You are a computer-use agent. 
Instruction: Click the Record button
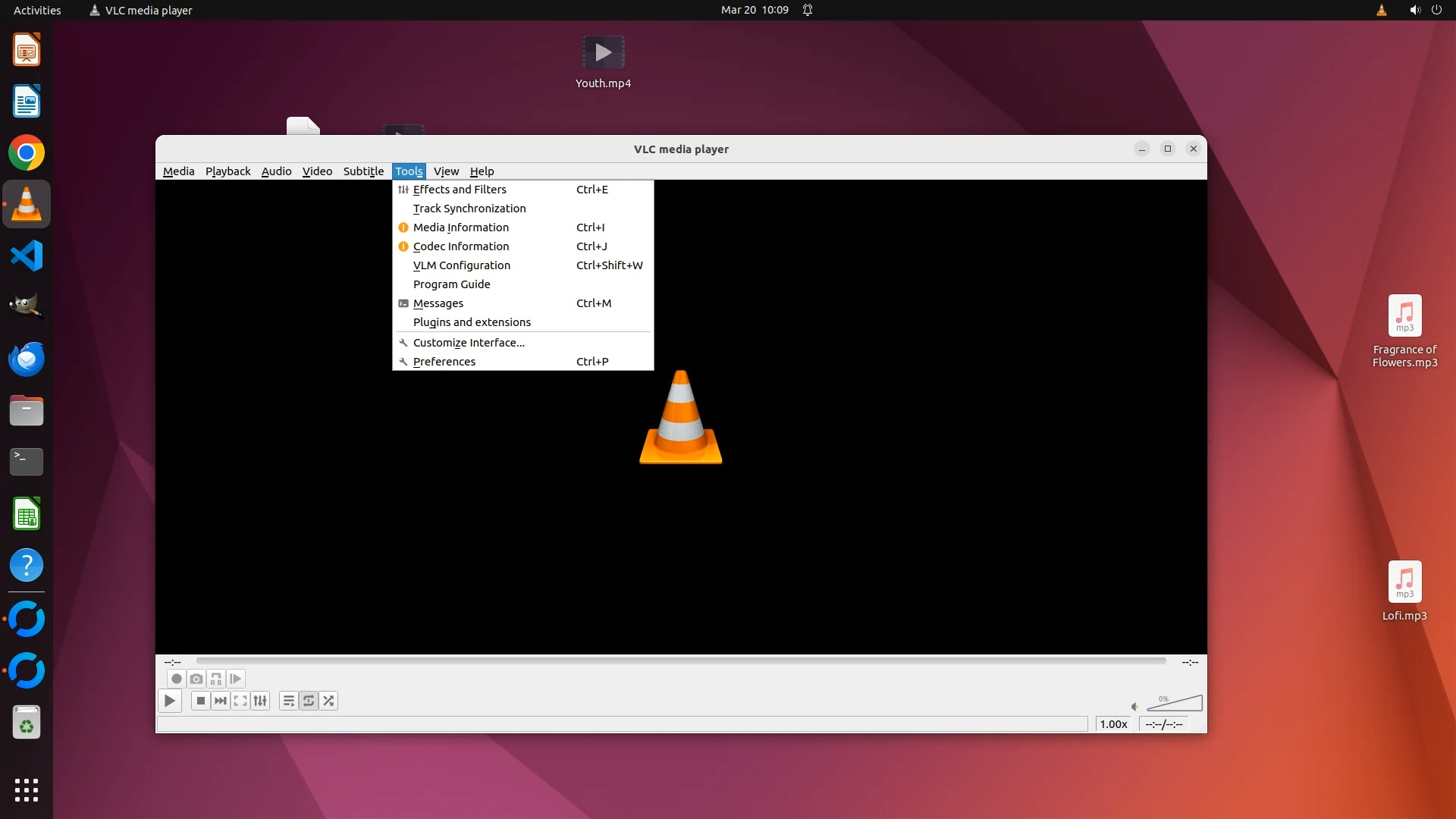click(x=177, y=679)
